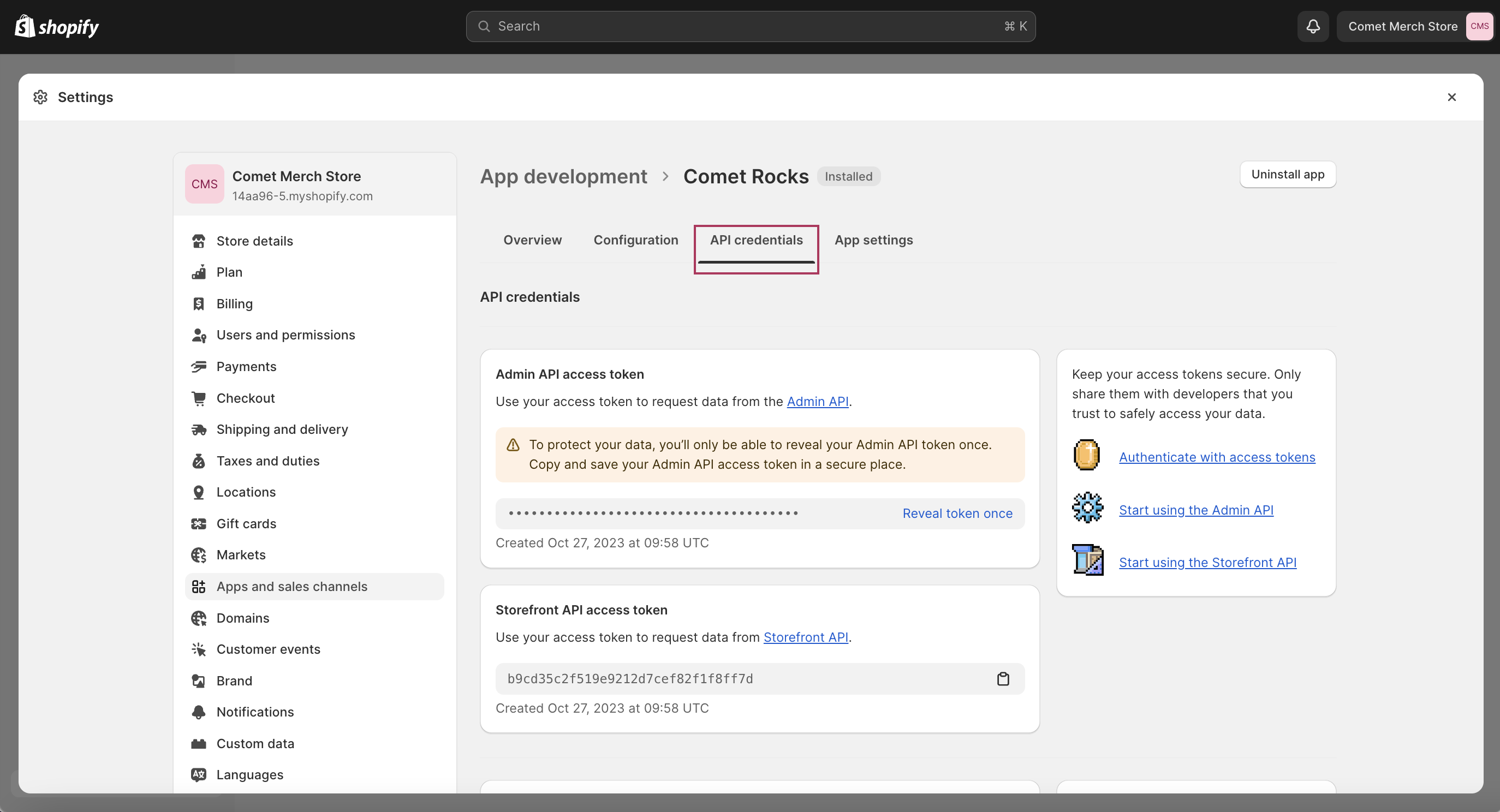
Task: Click the Shopify logo
Action: click(56, 26)
